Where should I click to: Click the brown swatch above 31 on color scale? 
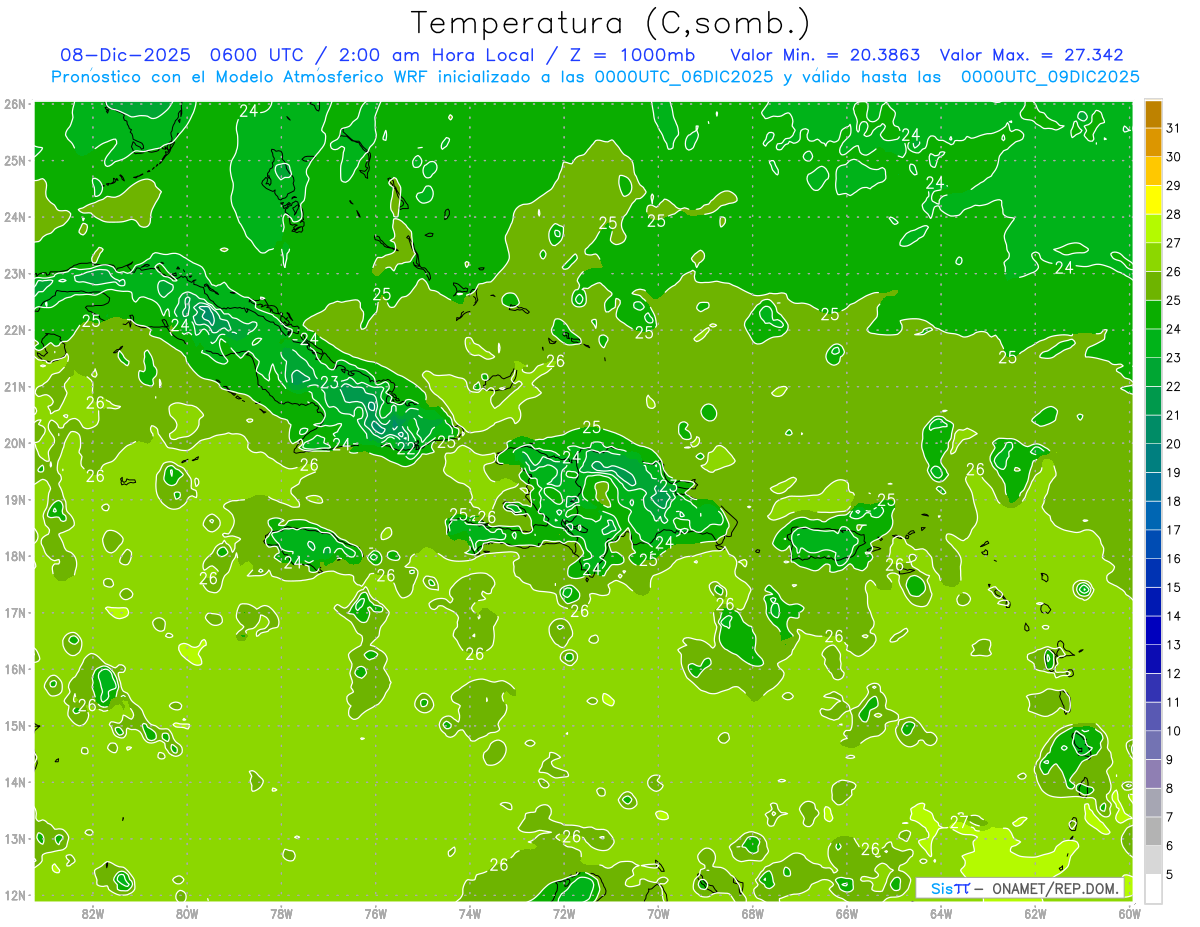click(x=1153, y=114)
